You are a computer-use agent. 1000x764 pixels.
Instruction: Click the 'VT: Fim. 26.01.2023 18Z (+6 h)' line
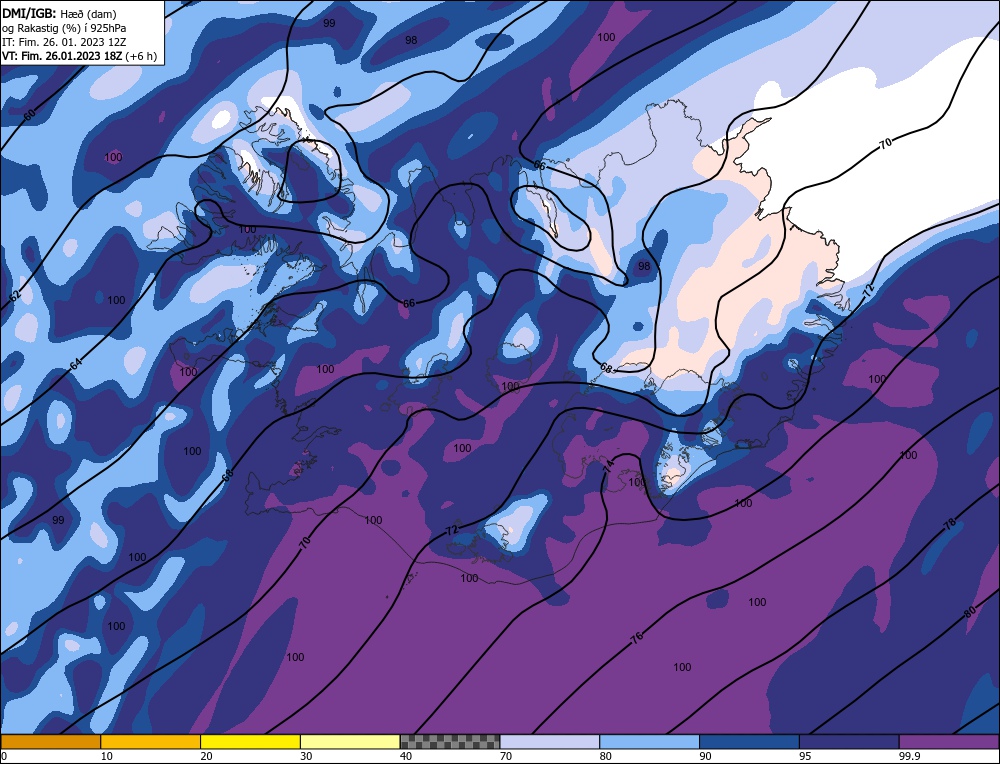pyautogui.click(x=79, y=55)
